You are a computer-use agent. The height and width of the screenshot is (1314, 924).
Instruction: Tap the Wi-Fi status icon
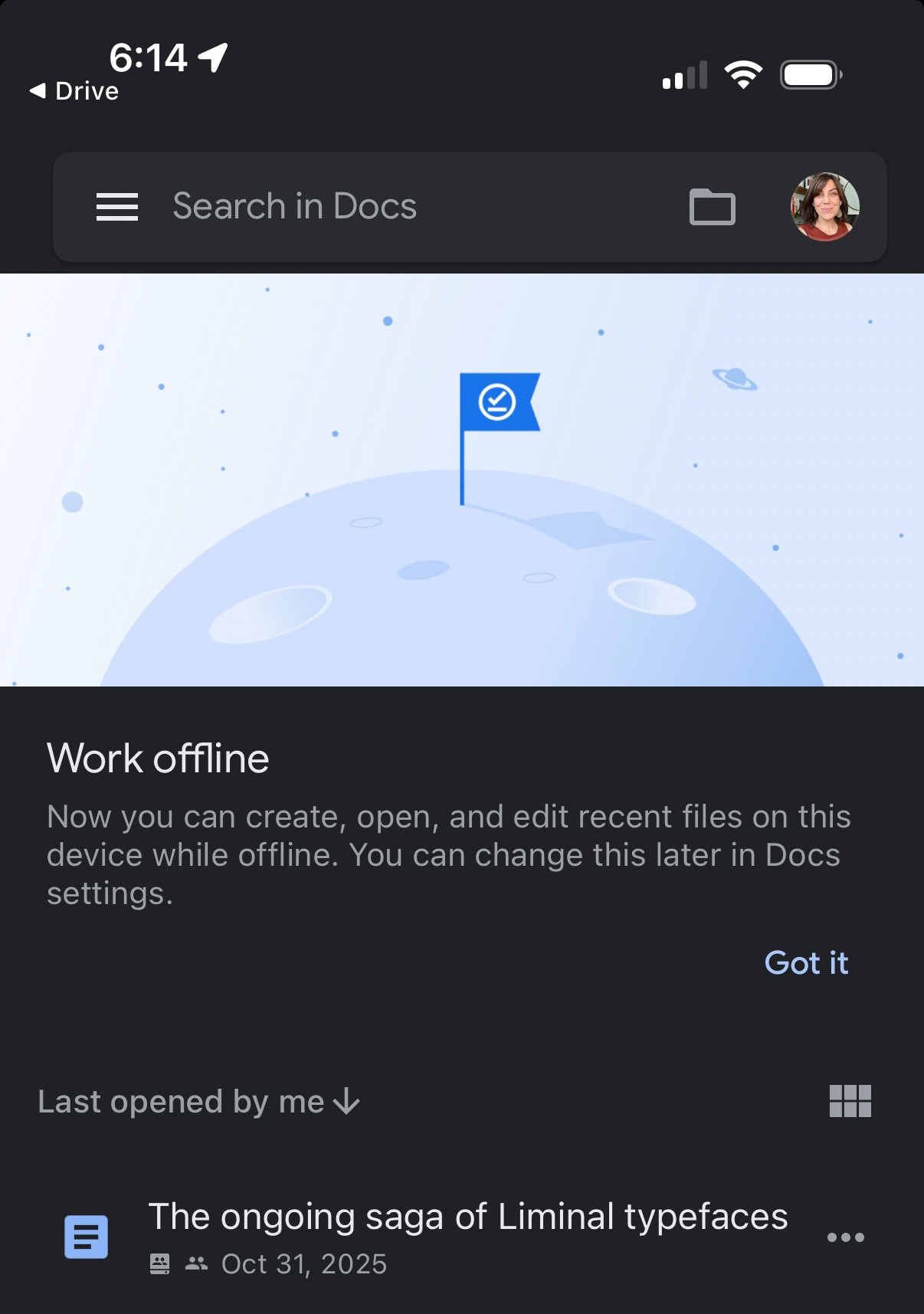(743, 75)
